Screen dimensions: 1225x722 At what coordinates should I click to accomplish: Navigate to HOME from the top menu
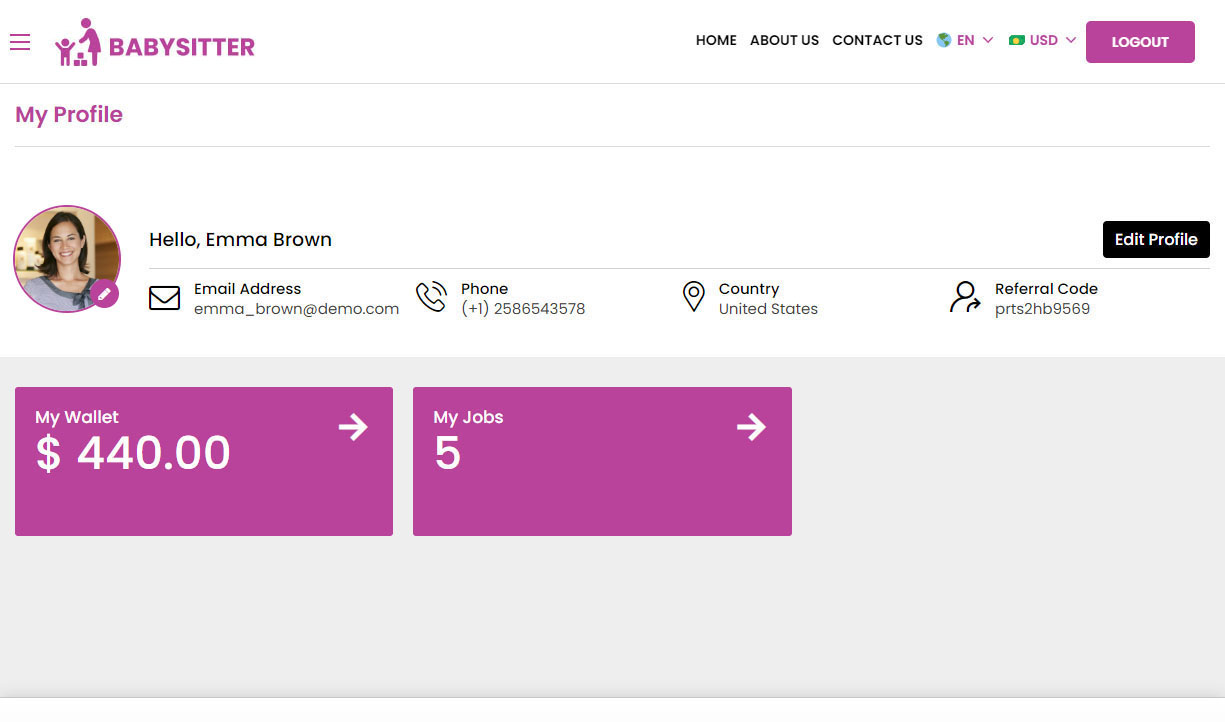click(716, 40)
